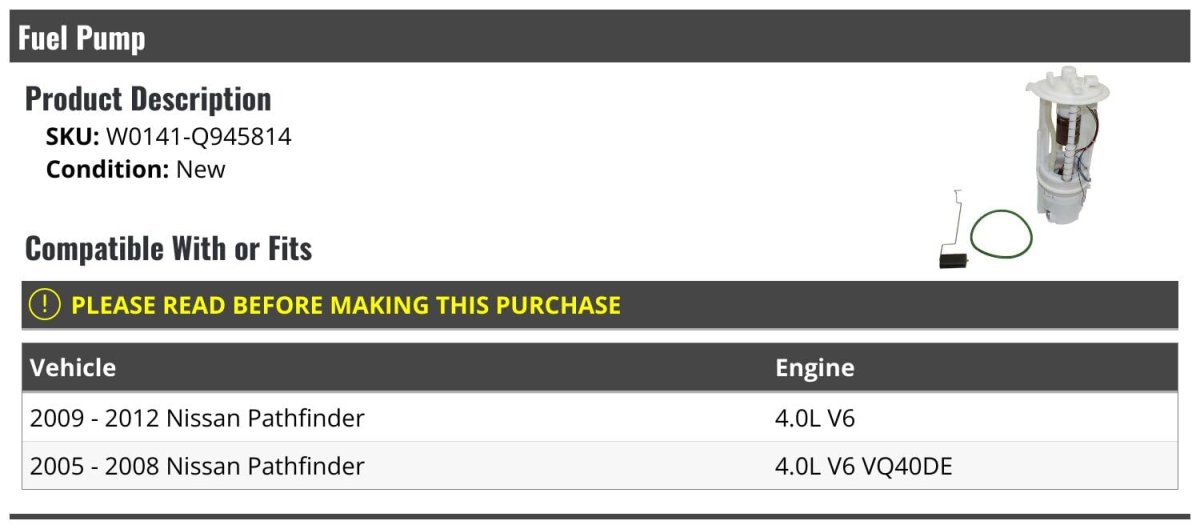This screenshot has width=1200, height=529.
Task: Click the yellow exclamation warning icon
Action: [x=46, y=305]
